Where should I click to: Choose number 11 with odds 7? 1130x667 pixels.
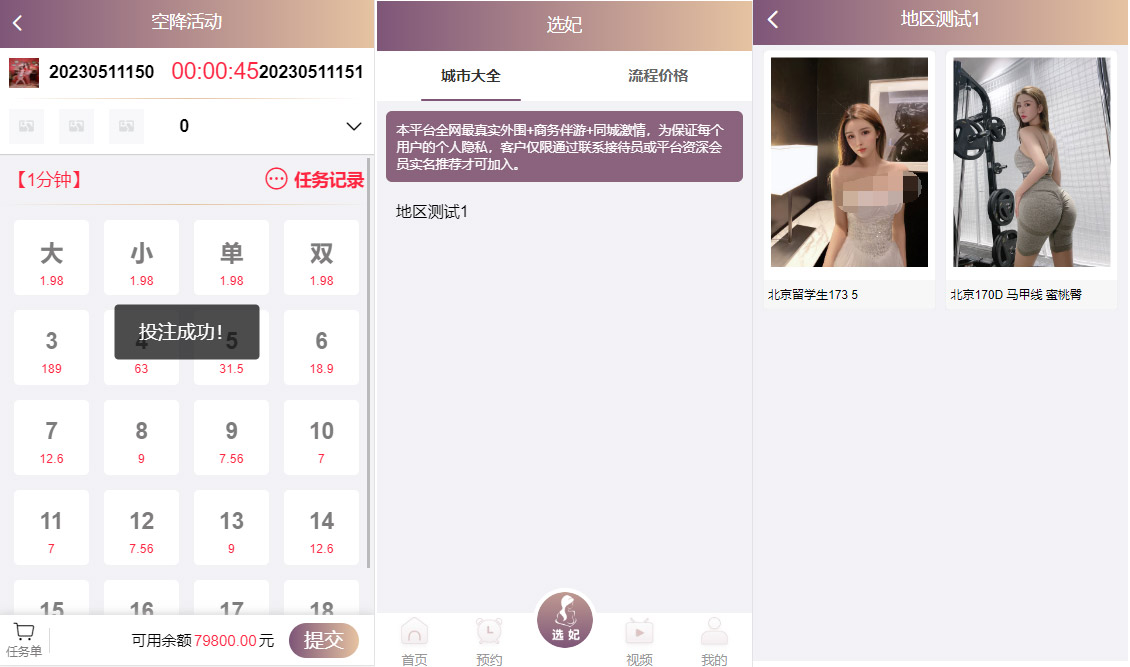pos(51,528)
